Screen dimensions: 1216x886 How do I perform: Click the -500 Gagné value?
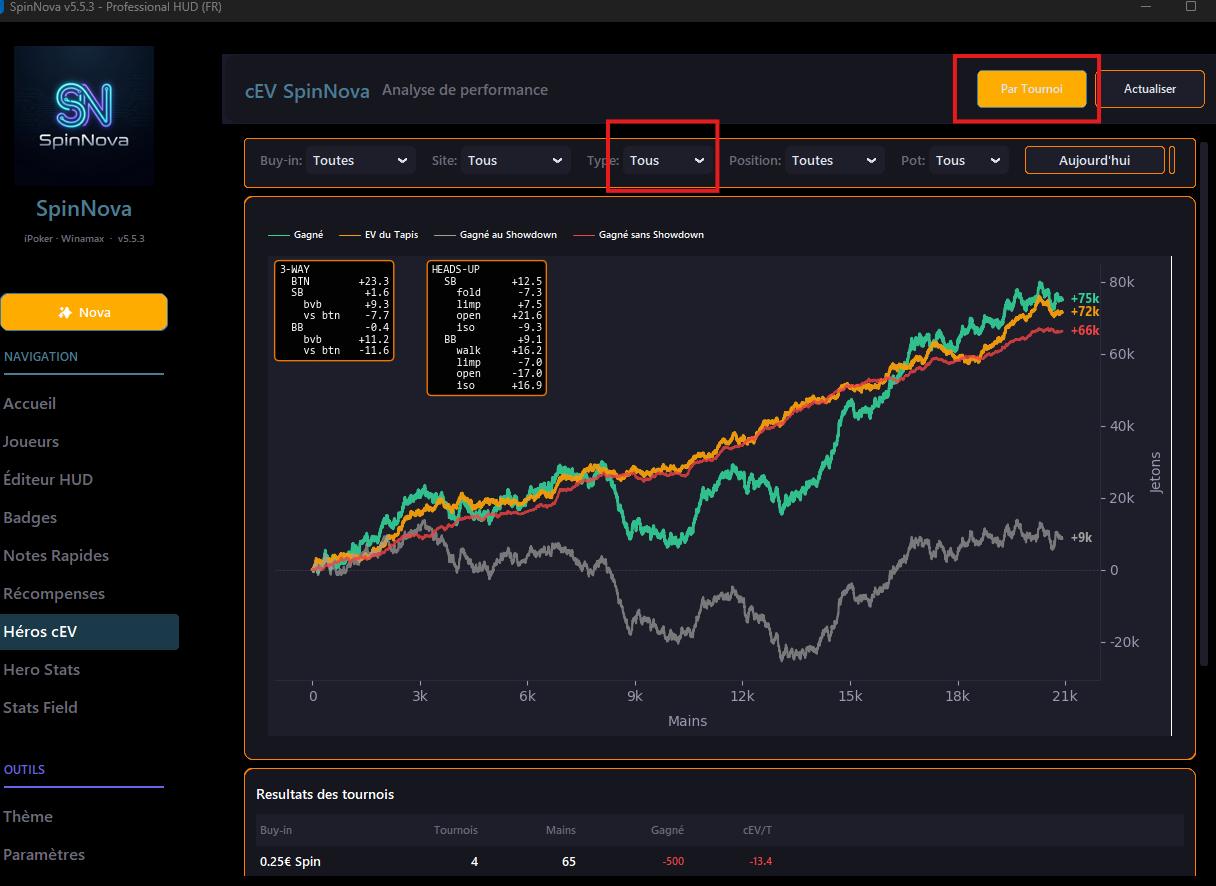(673, 861)
